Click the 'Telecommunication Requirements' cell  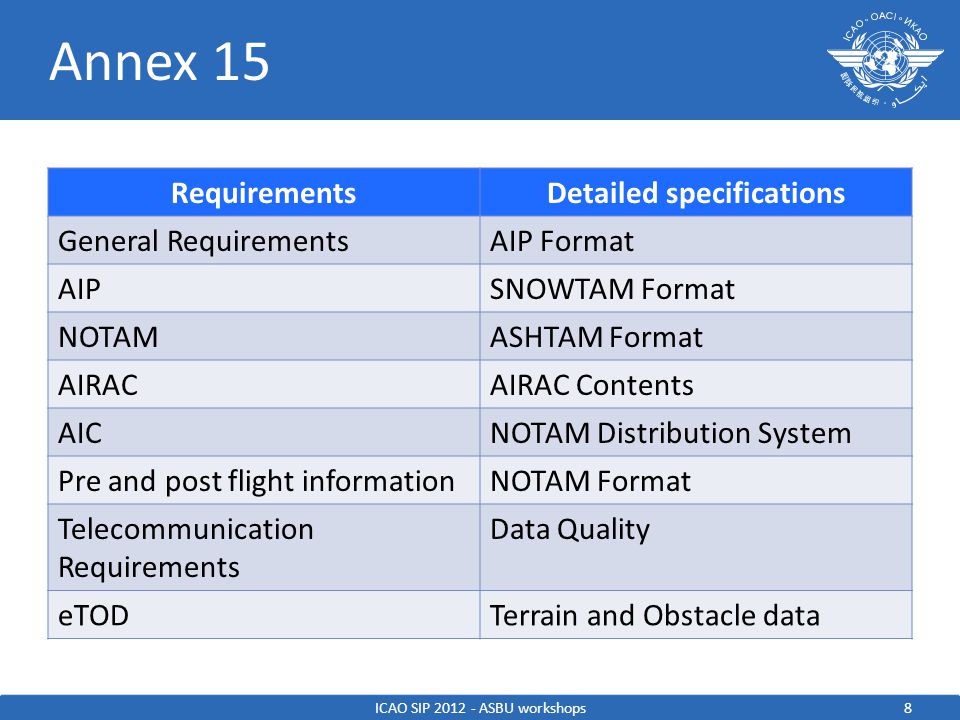click(264, 547)
